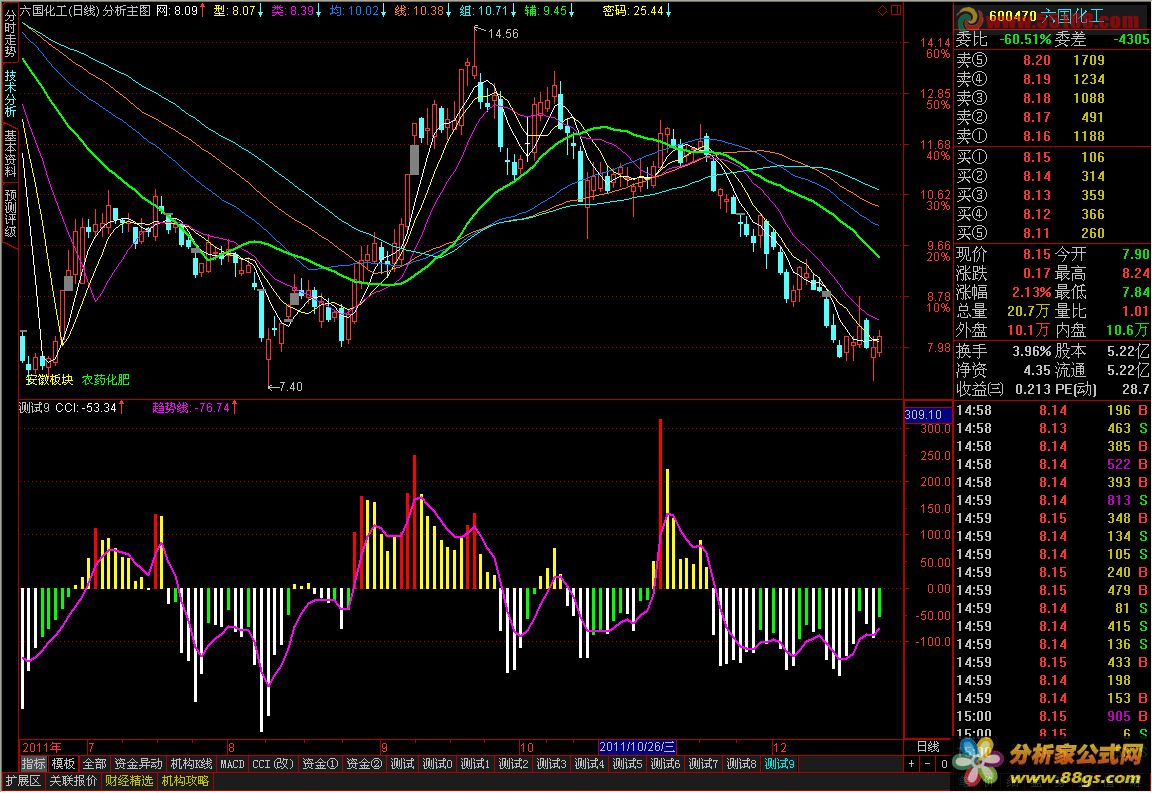
Task: Click the 309.10 value box on the indicator axis
Action: (x=926, y=415)
